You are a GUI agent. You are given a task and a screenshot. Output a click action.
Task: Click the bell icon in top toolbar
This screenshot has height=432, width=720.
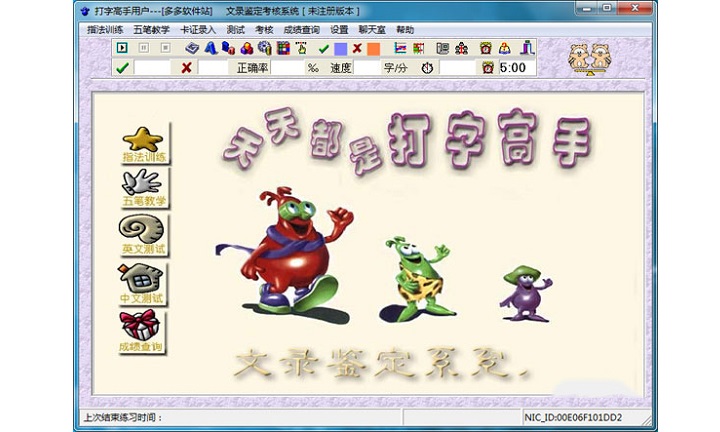click(505, 47)
